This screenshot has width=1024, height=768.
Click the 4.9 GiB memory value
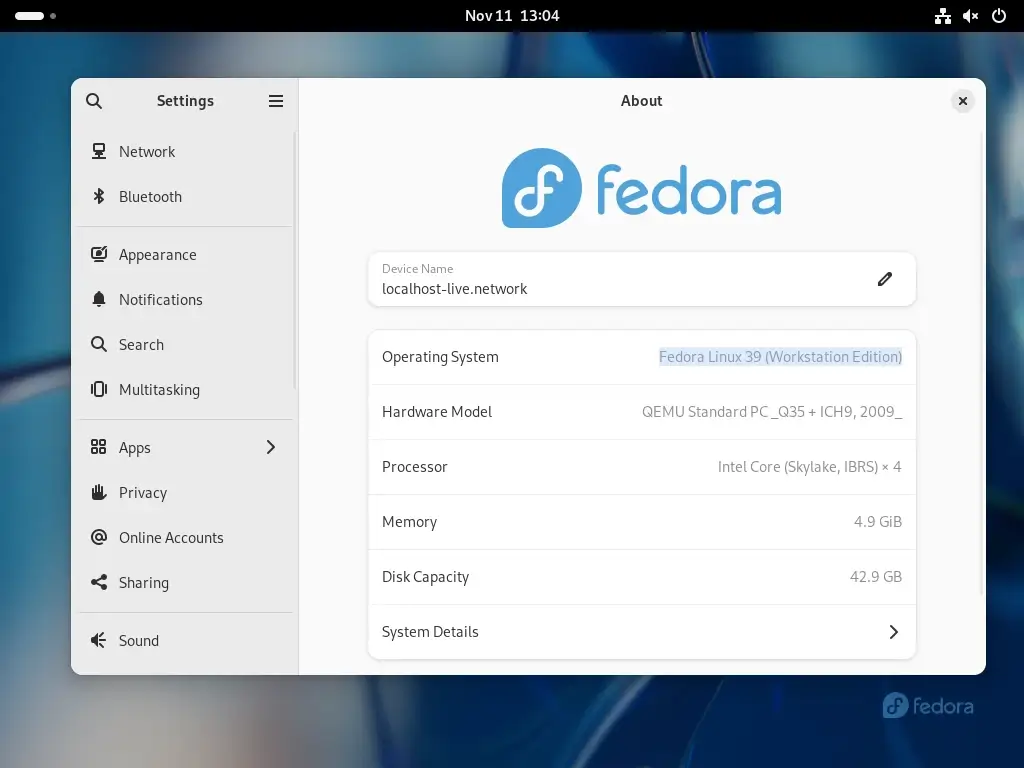[x=878, y=521]
